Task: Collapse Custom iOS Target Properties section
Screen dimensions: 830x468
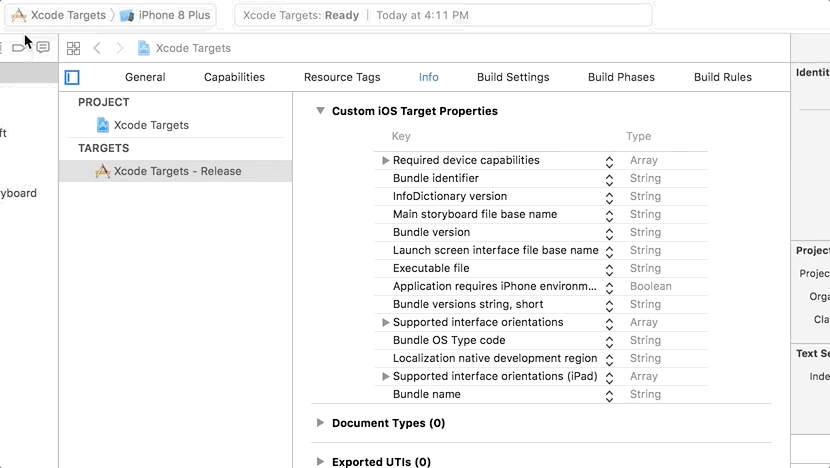Action: point(320,111)
